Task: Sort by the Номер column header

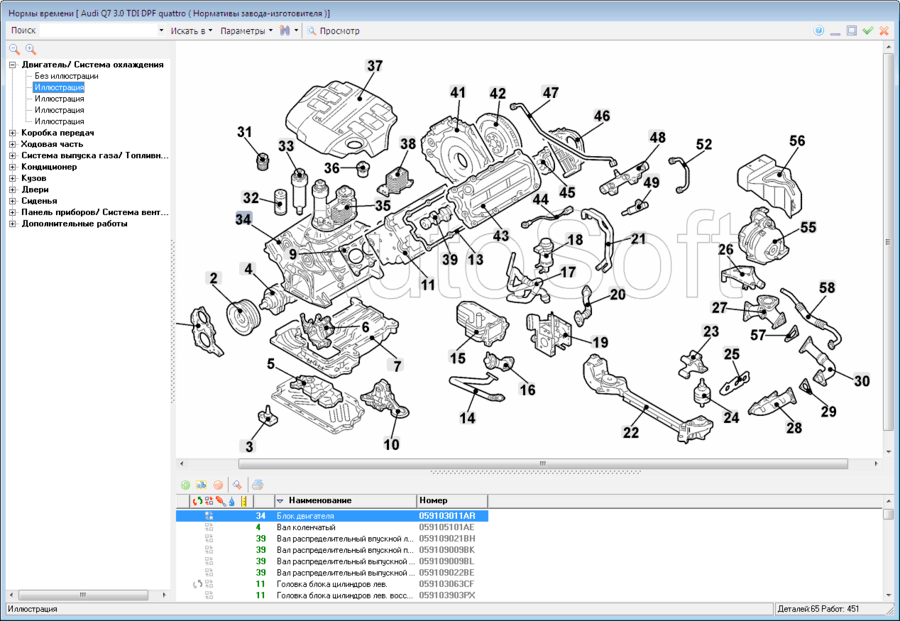Action: (452, 500)
